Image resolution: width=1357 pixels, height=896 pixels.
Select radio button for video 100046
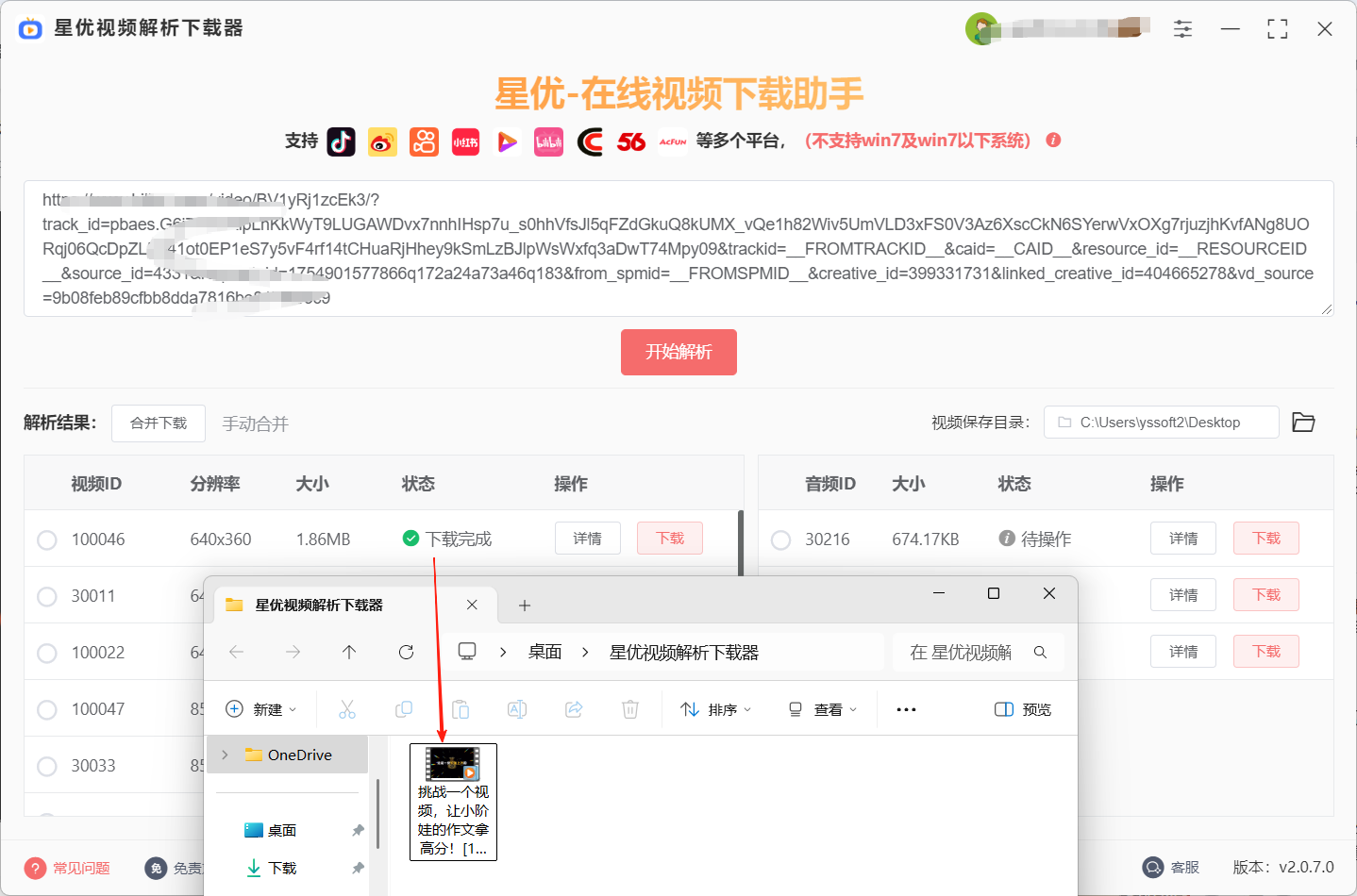46,539
